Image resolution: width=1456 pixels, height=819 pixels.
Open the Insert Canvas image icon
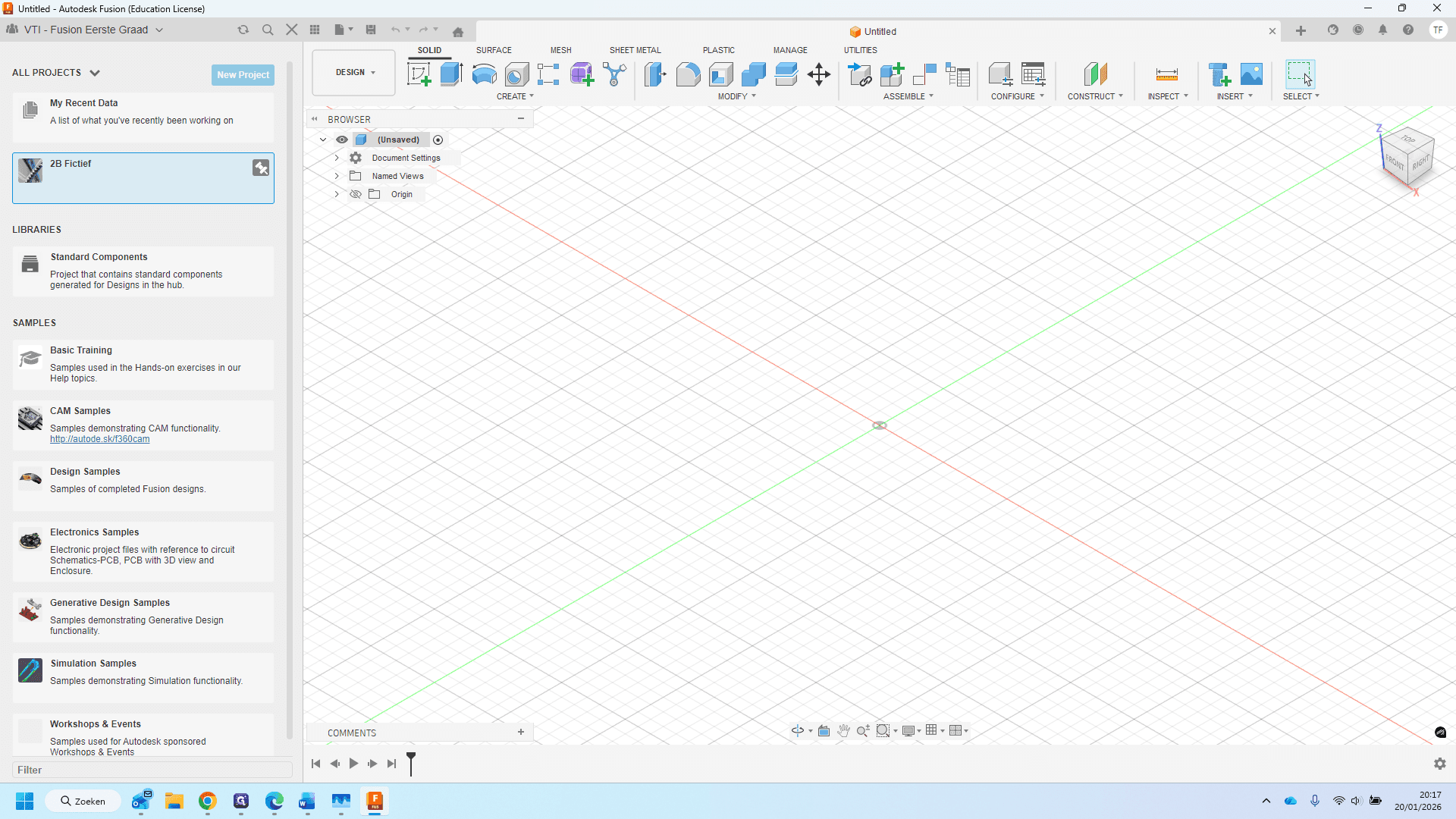pos(1251,74)
